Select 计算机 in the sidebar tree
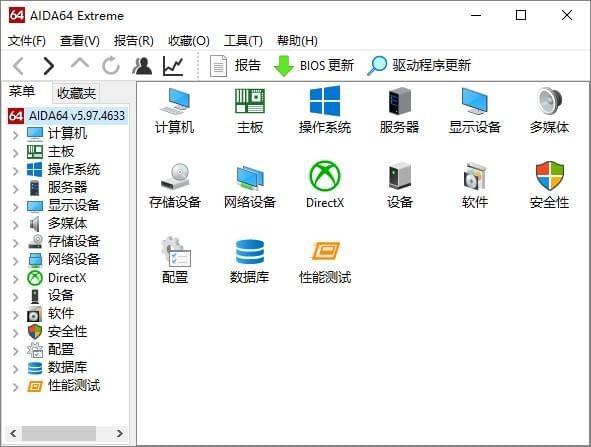 [67, 133]
